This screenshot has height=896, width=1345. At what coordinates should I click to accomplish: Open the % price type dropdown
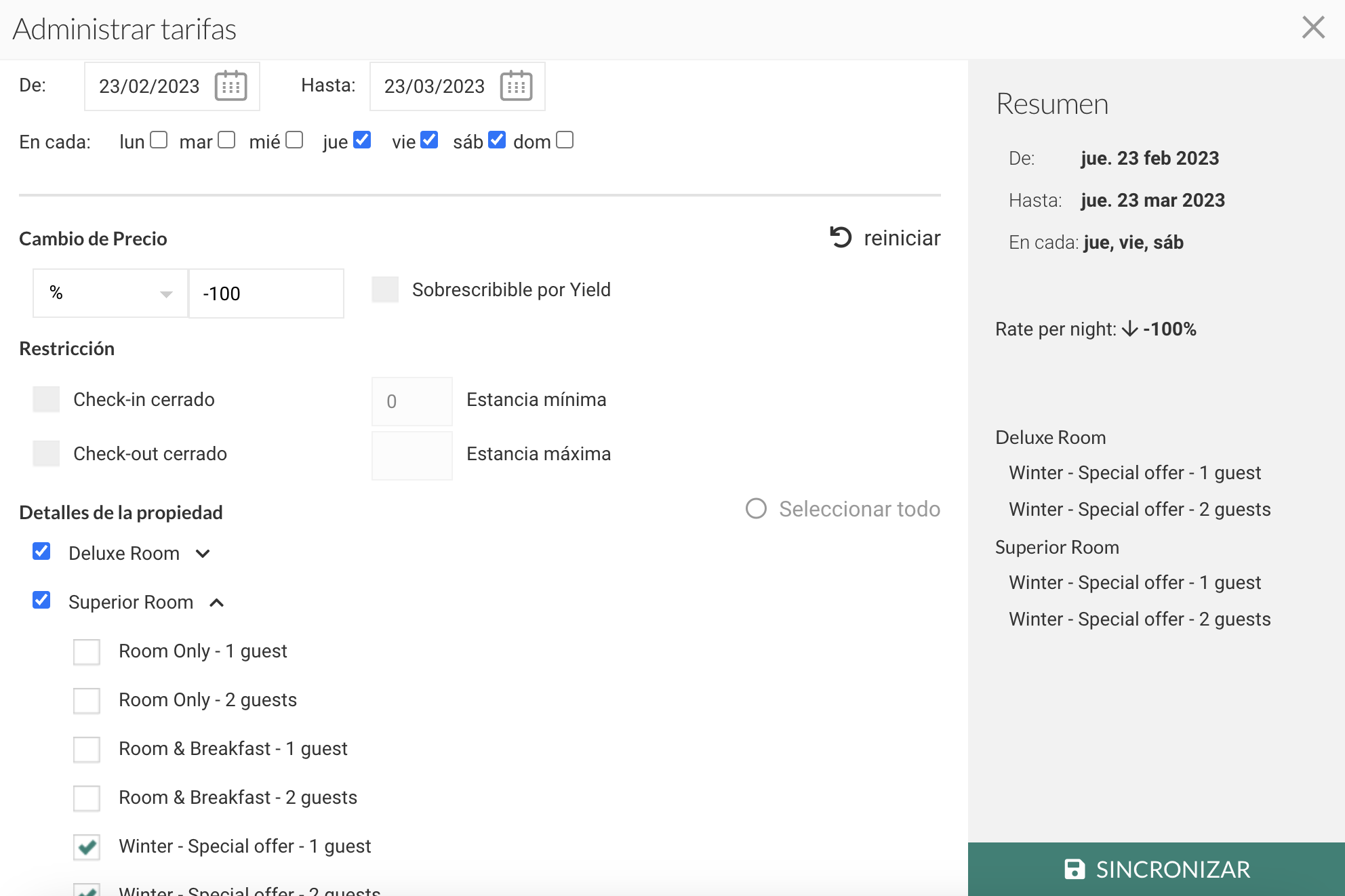tap(111, 293)
